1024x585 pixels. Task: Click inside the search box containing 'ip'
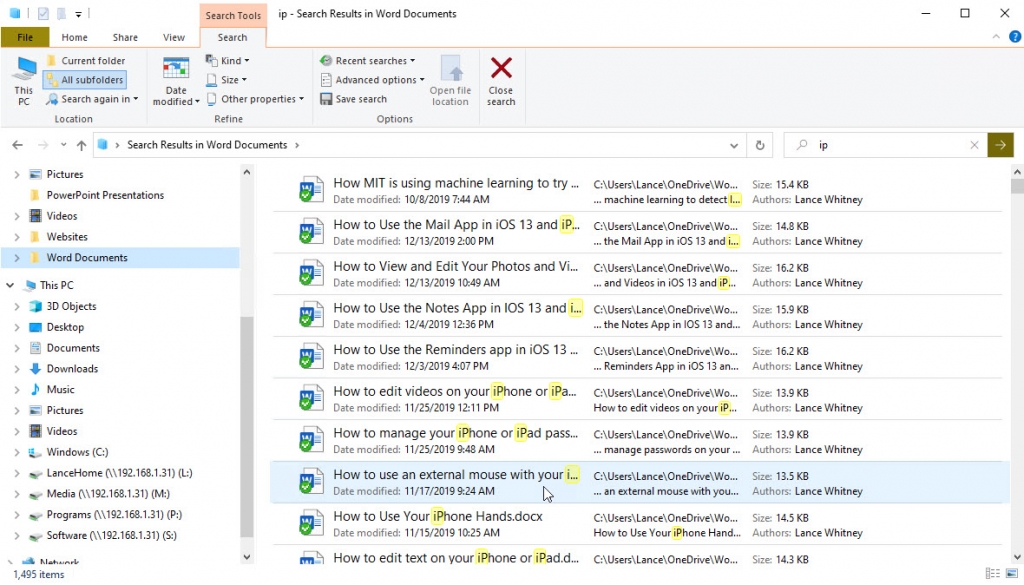[888, 145]
